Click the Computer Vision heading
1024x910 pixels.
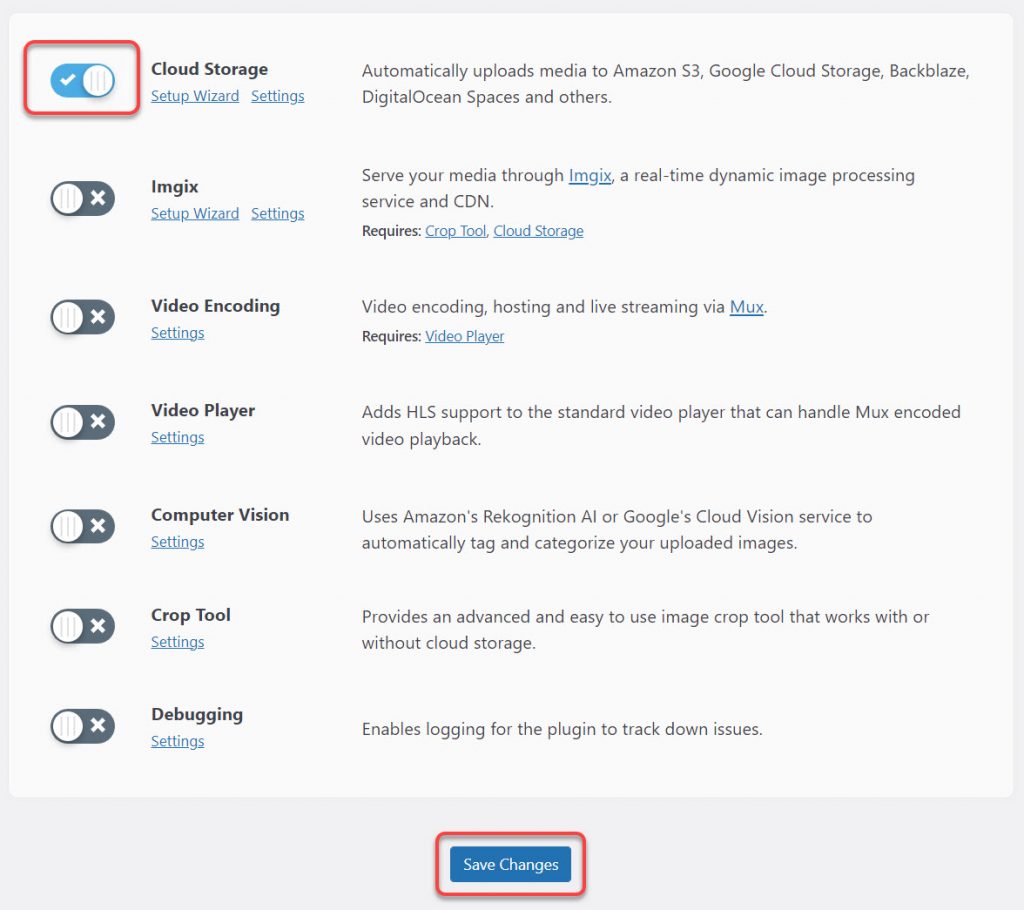pos(220,515)
